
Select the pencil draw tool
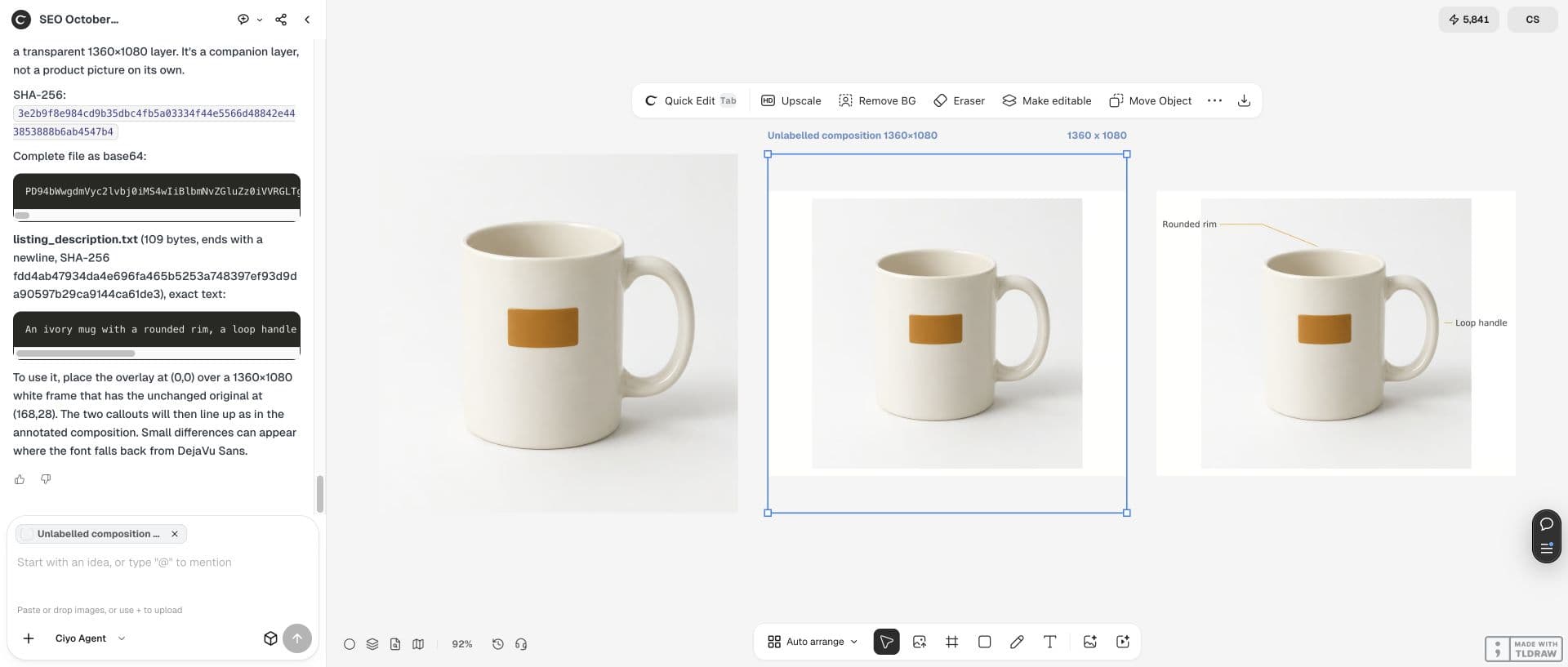pos(1017,642)
